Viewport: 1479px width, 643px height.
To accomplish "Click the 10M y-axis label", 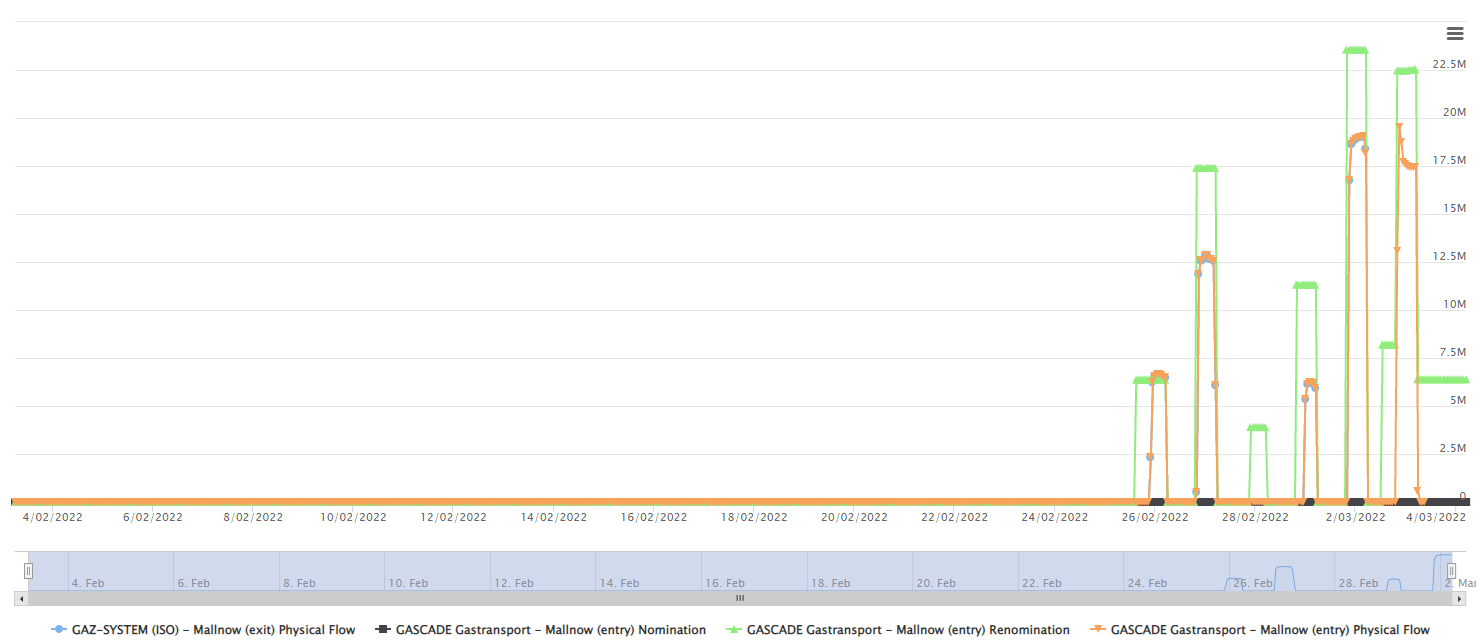I will (x=1454, y=304).
